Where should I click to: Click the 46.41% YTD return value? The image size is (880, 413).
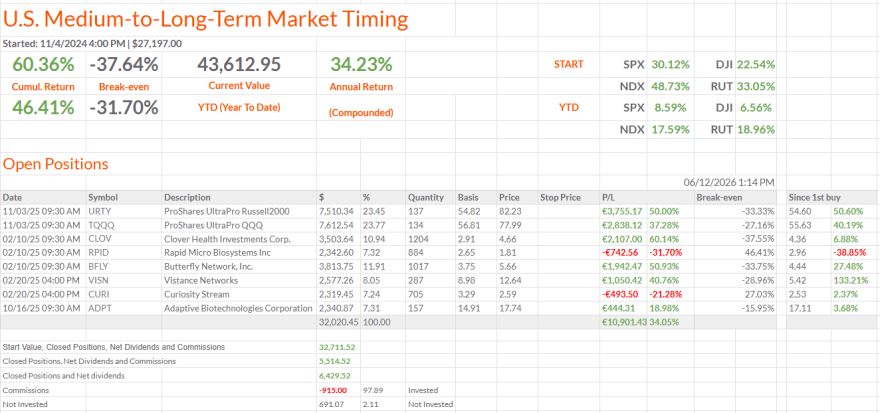click(x=43, y=107)
